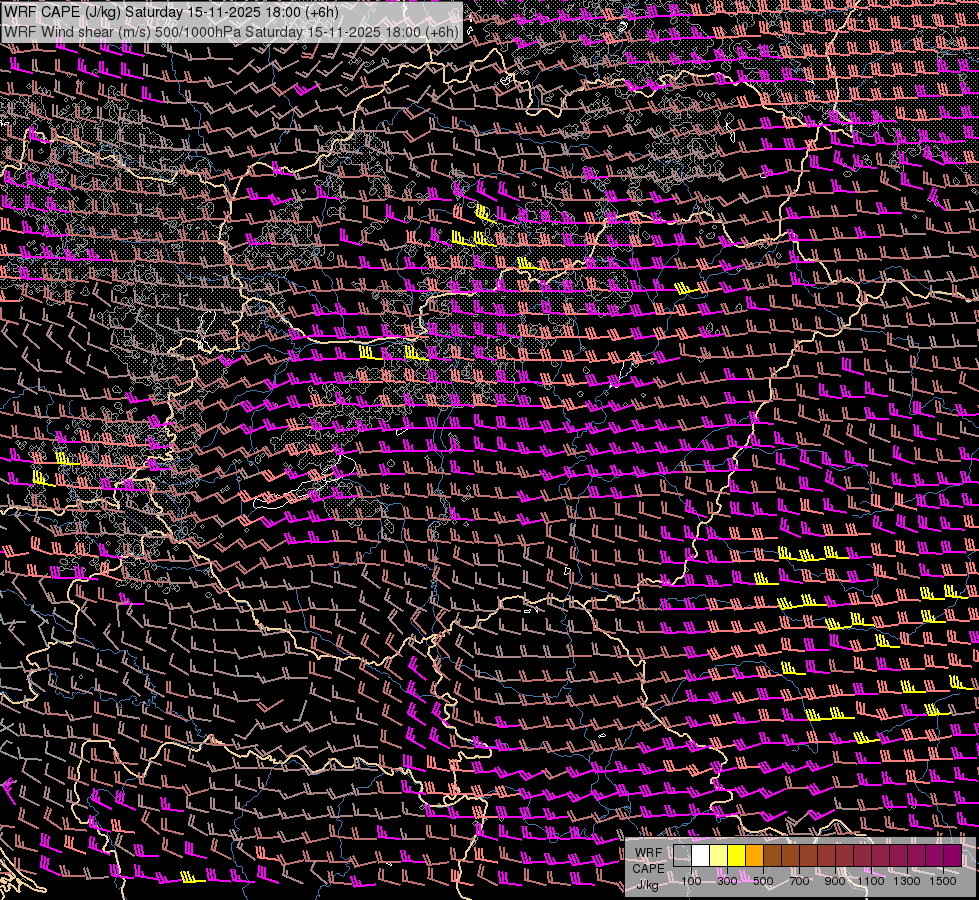979x900 pixels.
Task: Click the 1100 legend value label
Action: [x=872, y=881]
